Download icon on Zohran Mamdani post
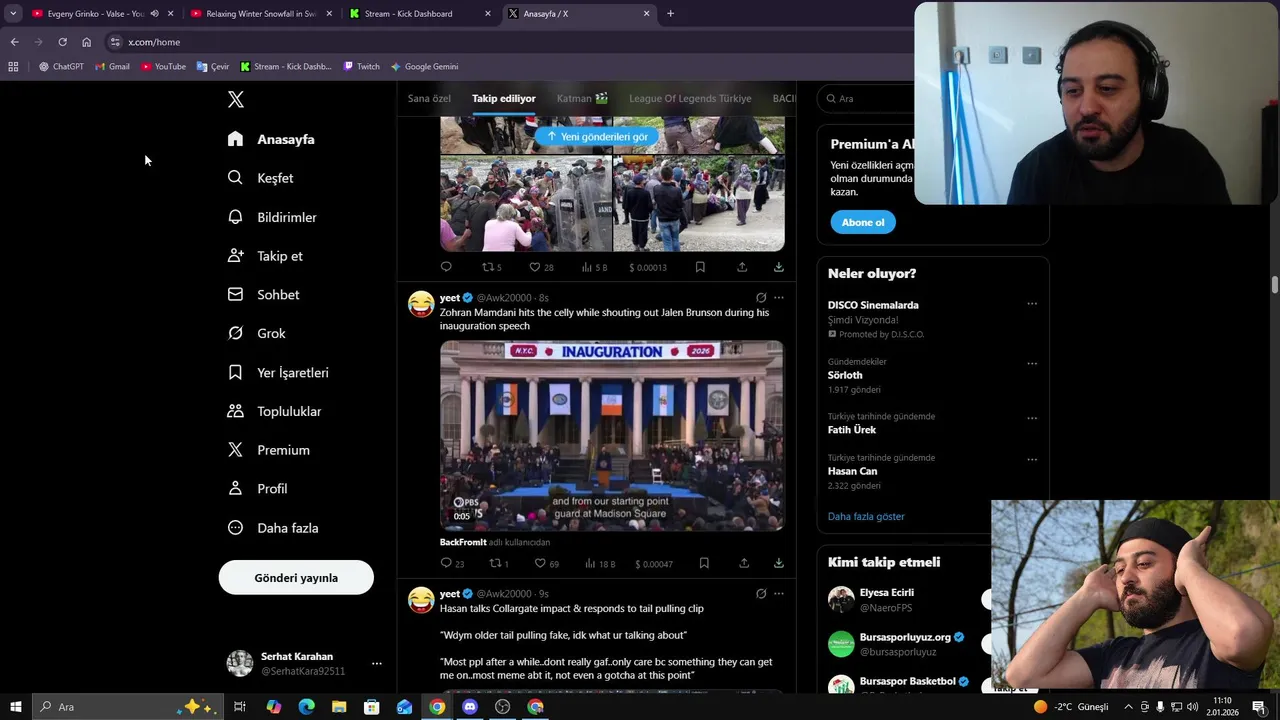Viewport: 1280px width, 720px height. pos(778,563)
